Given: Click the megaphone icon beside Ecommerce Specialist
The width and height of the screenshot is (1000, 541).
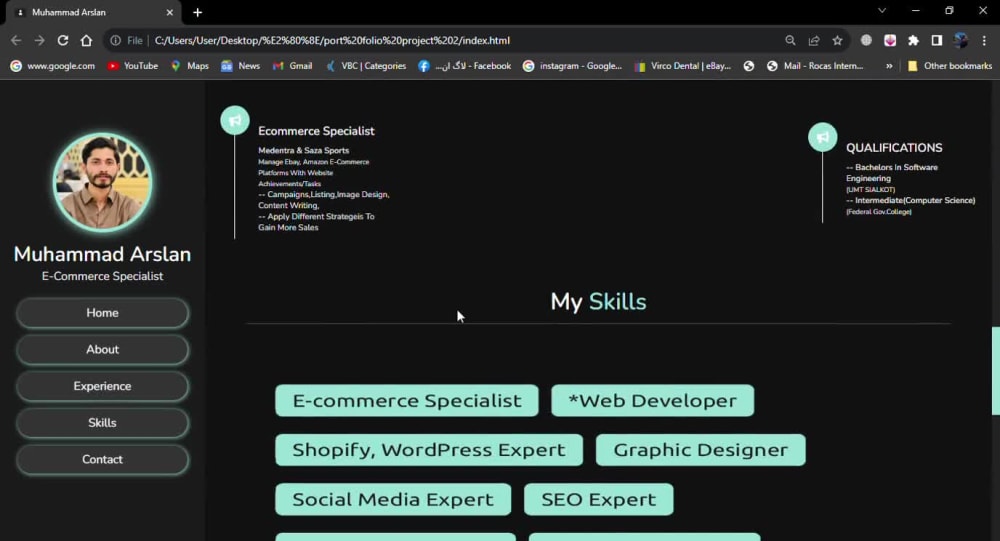Looking at the screenshot, I should click(x=235, y=120).
